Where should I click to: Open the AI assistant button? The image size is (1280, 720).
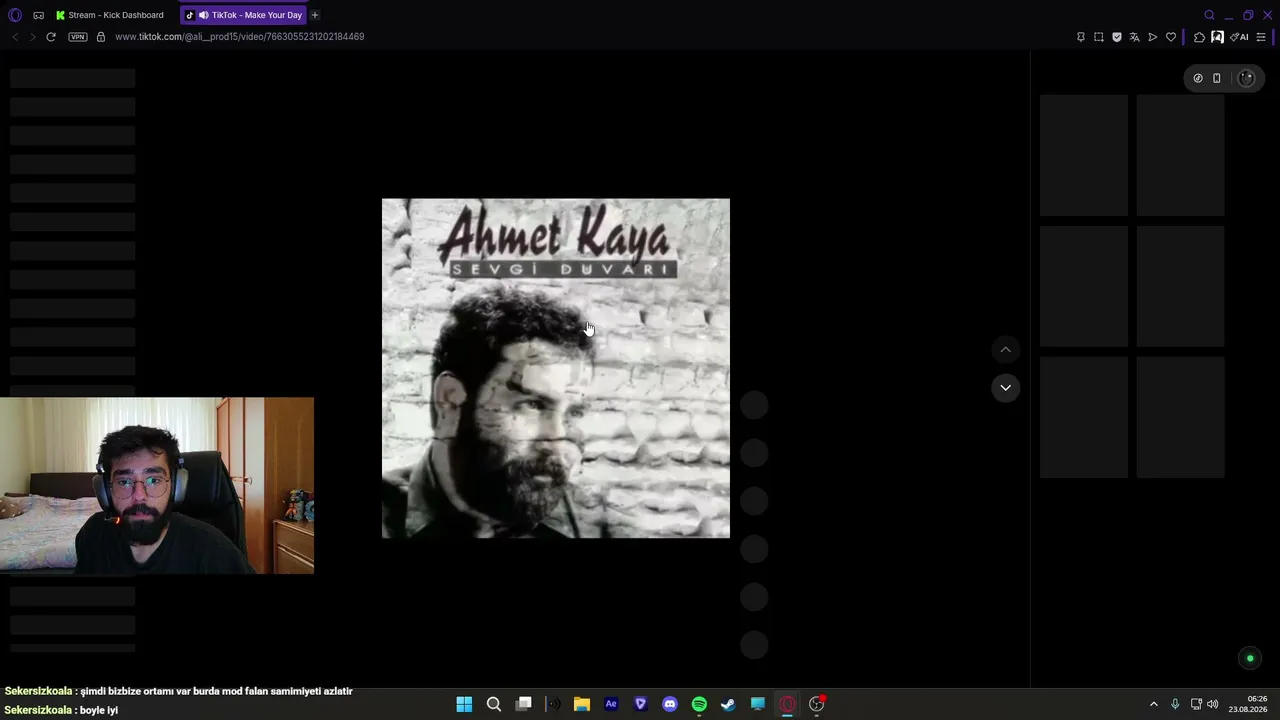tap(1240, 37)
